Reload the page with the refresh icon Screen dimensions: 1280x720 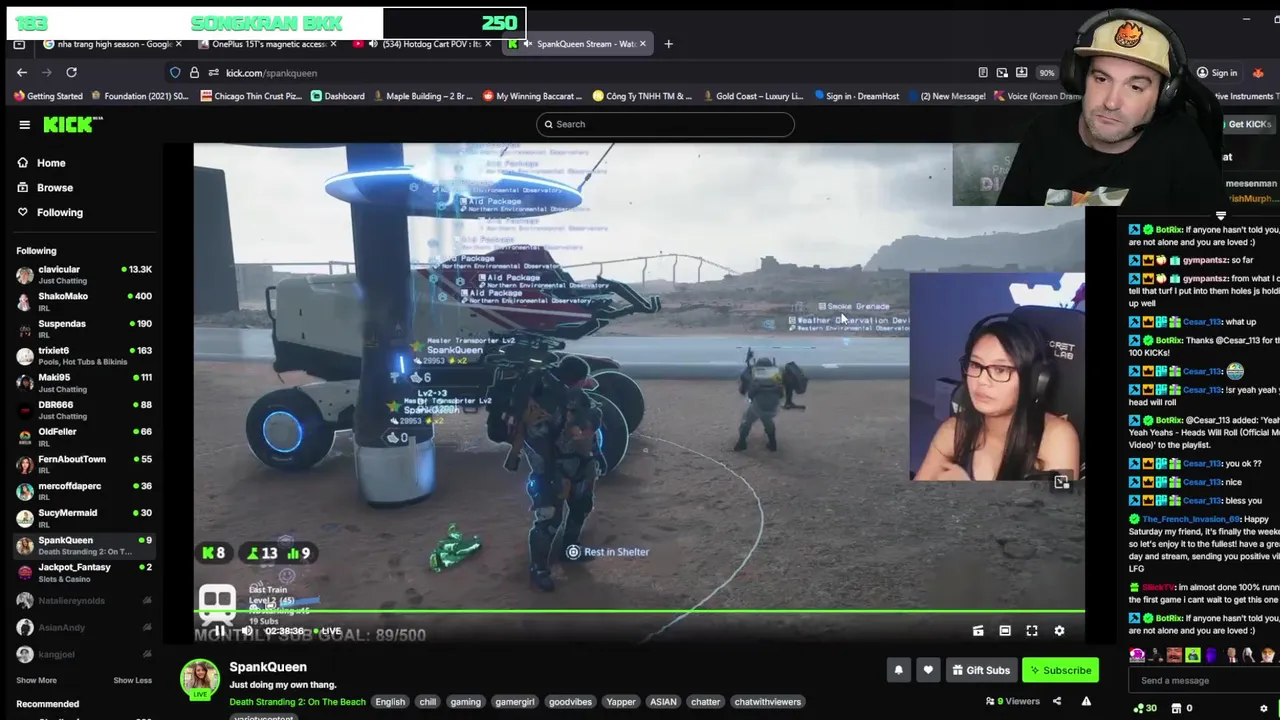(71, 73)
